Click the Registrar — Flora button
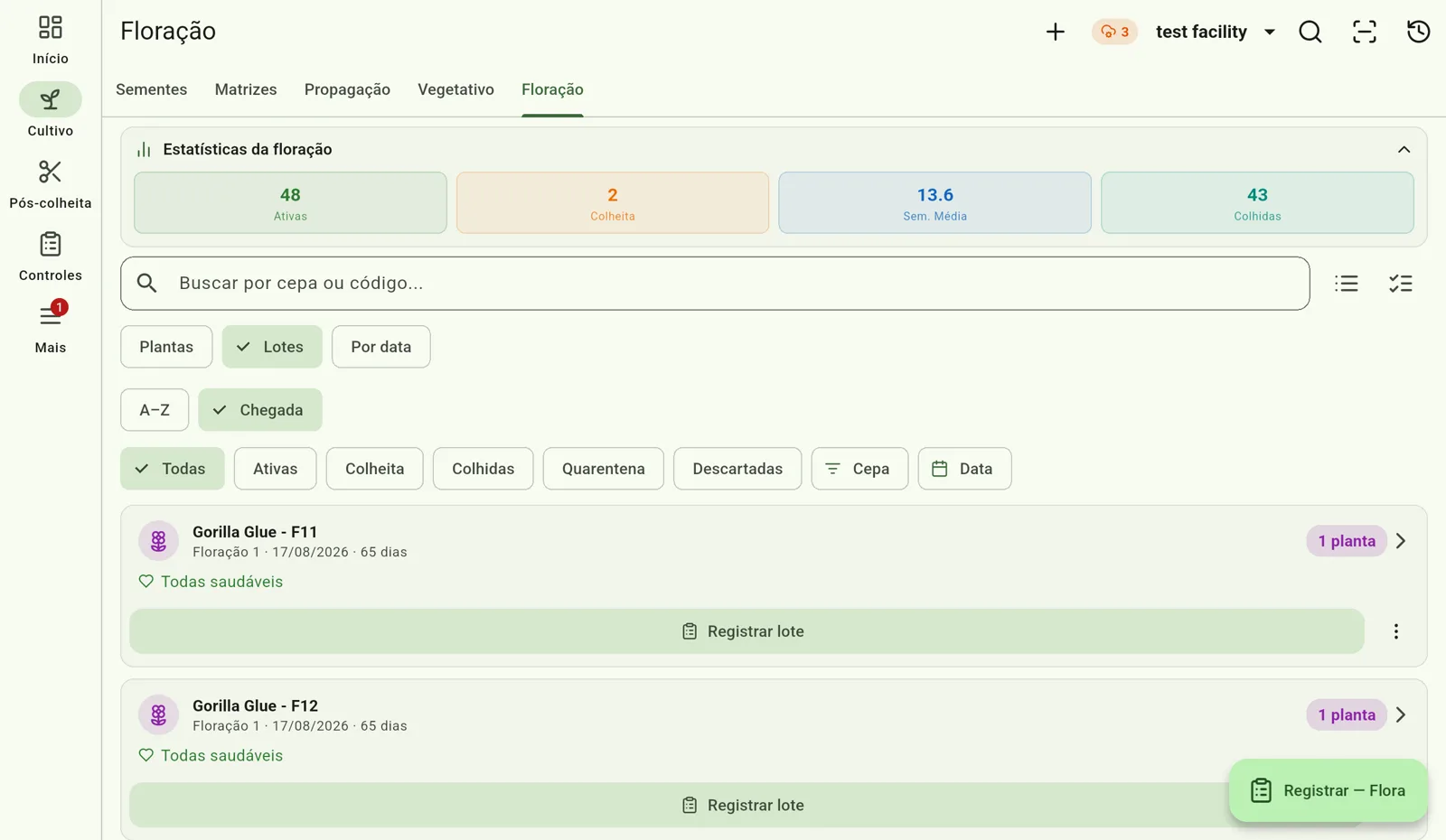This screenshot has height=840, width=1446. 1328,790
